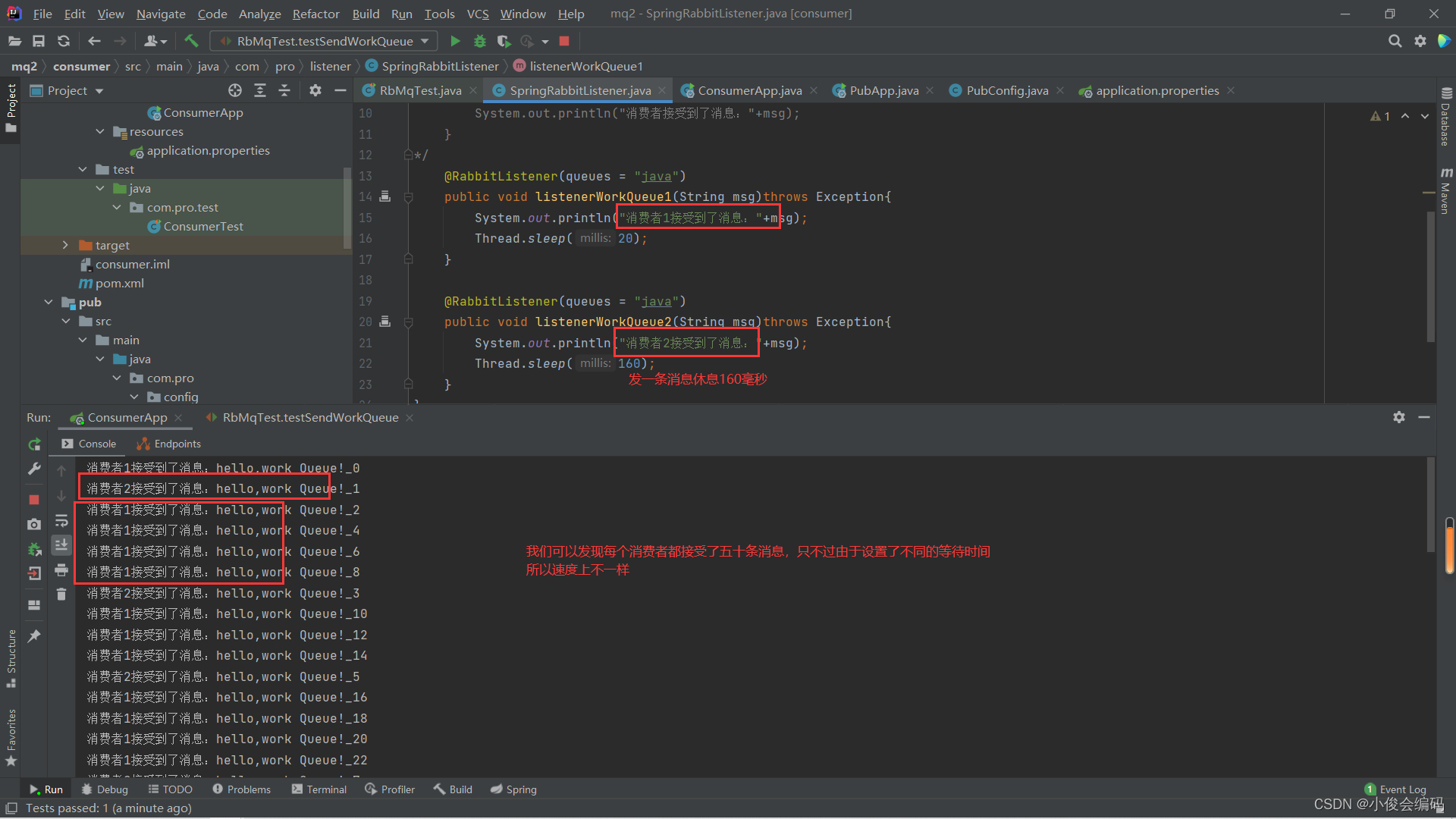Viewport: 1456px width, 819px height.
Task: Toggle scroll-to-end in console output
Action: tap(61, 544)
